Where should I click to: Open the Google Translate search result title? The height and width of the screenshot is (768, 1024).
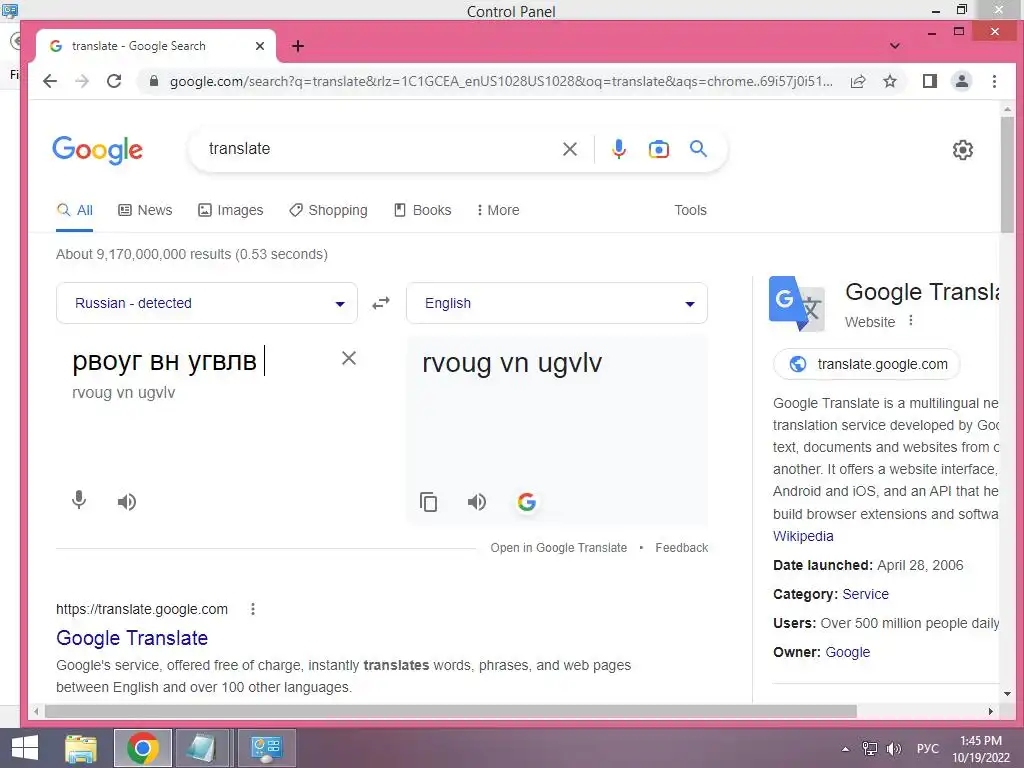tap(132, 638)
